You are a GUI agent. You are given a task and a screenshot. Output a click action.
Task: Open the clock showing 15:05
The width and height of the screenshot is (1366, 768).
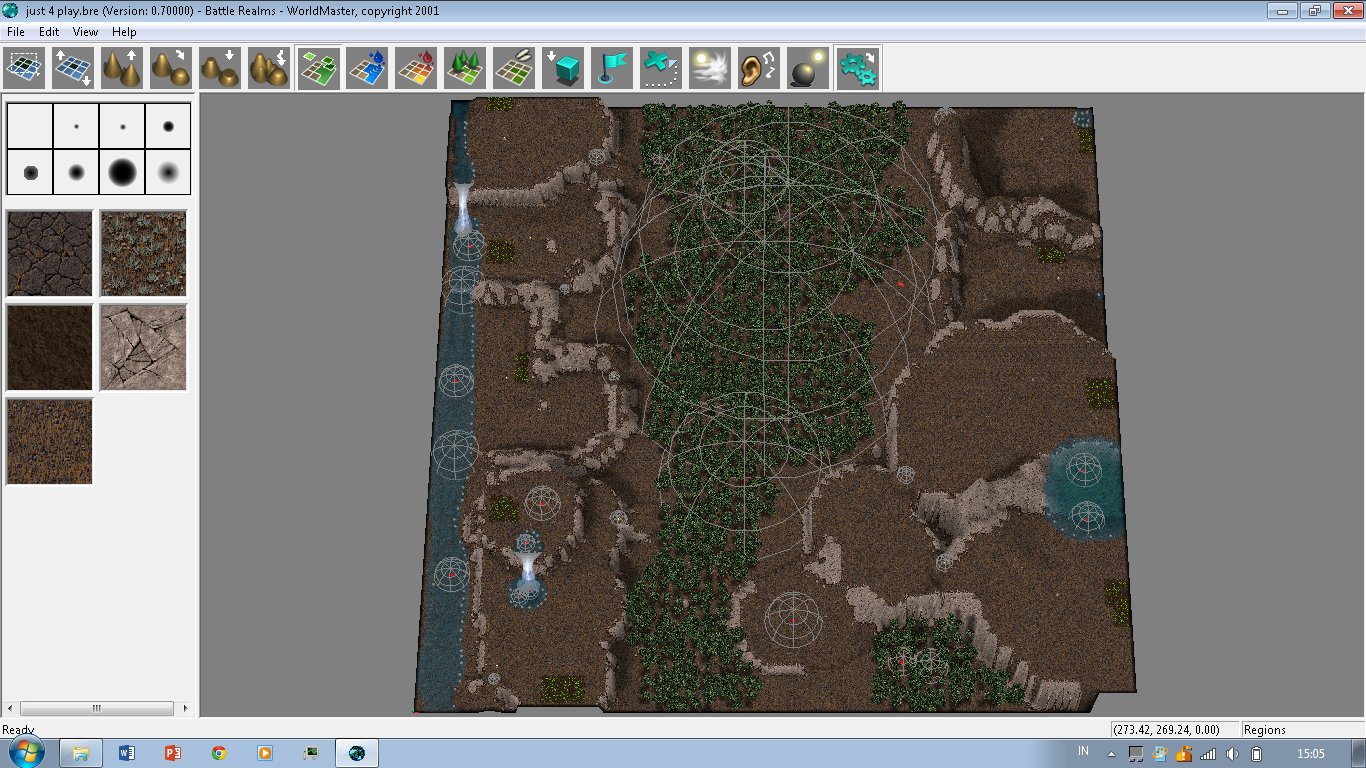[x=1310, y=754]
